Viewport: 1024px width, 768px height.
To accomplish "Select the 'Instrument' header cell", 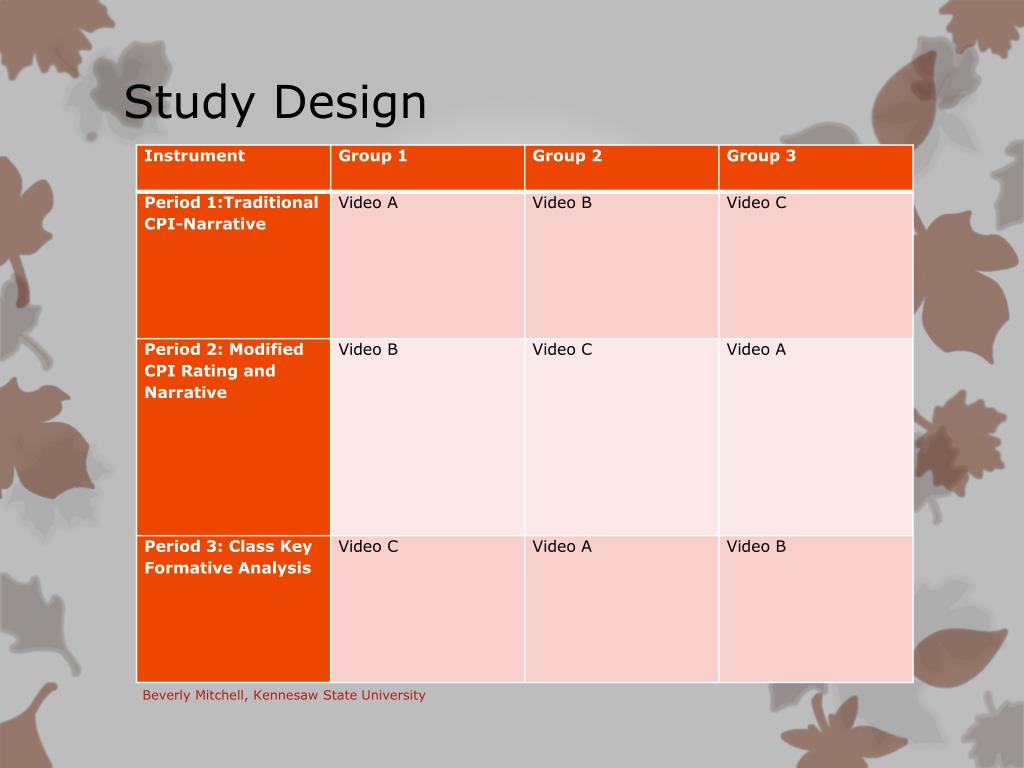I will click(x=233, y=168).
